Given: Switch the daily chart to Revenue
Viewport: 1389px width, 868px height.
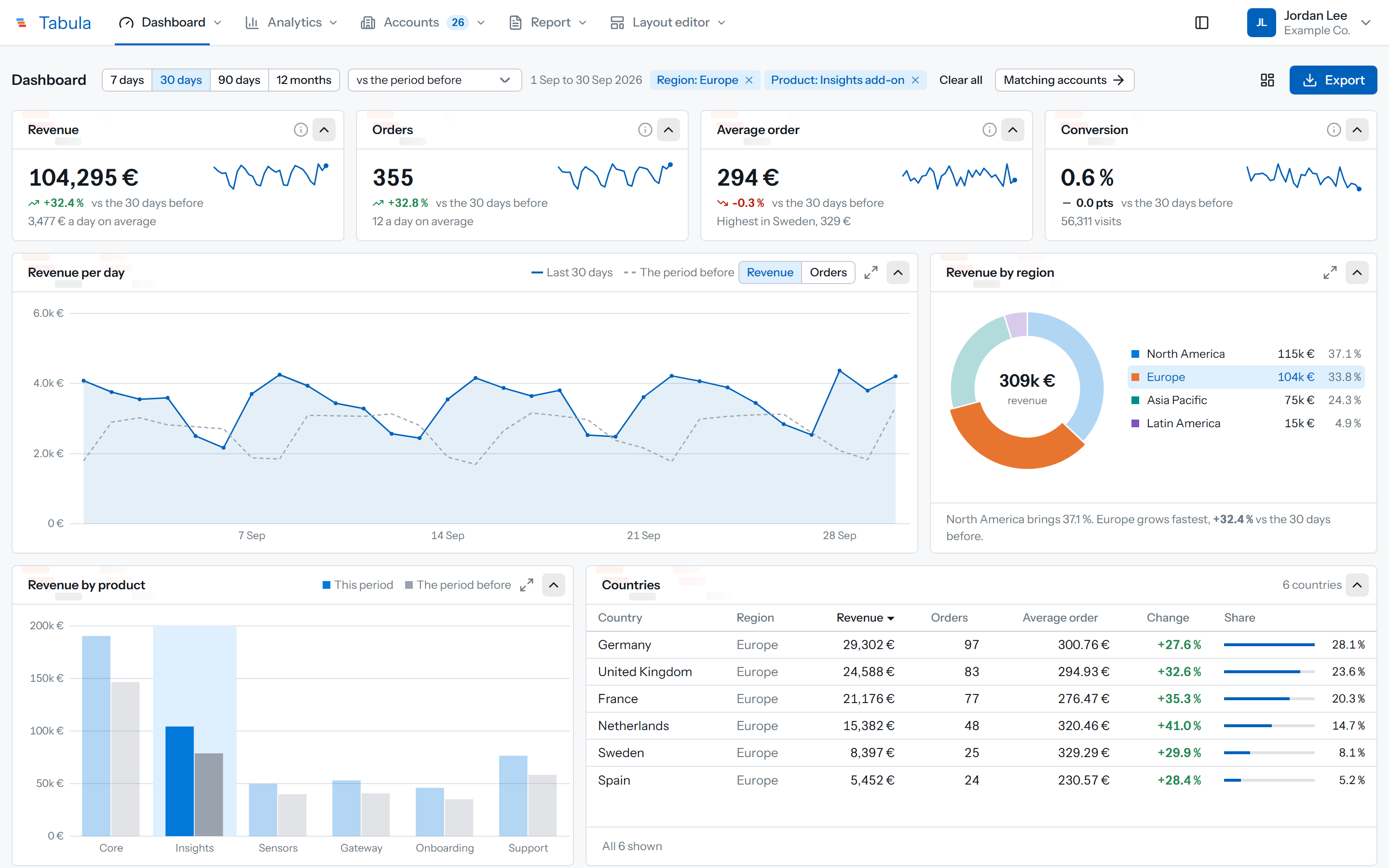Looking at the screenshot, I should pos(770,272).
